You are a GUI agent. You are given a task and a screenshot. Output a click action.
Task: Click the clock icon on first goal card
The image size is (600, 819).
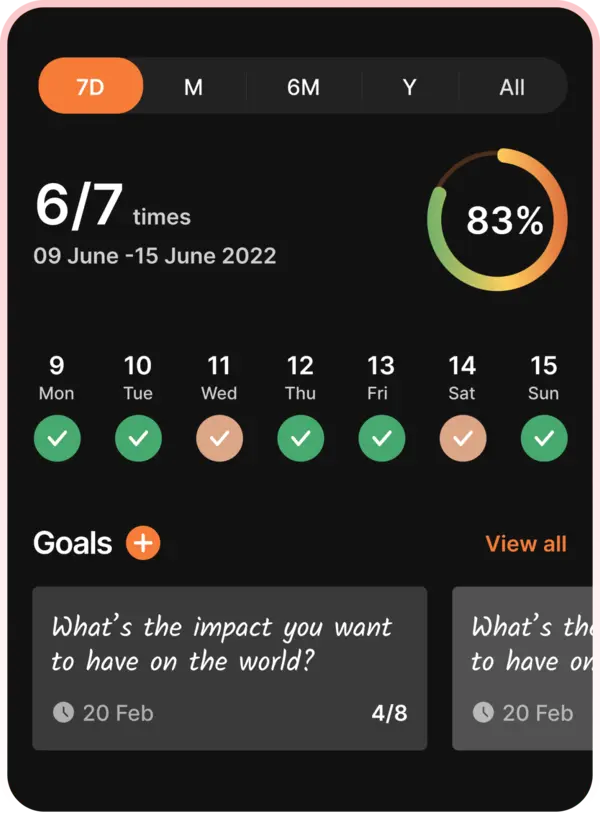(63, 712)
